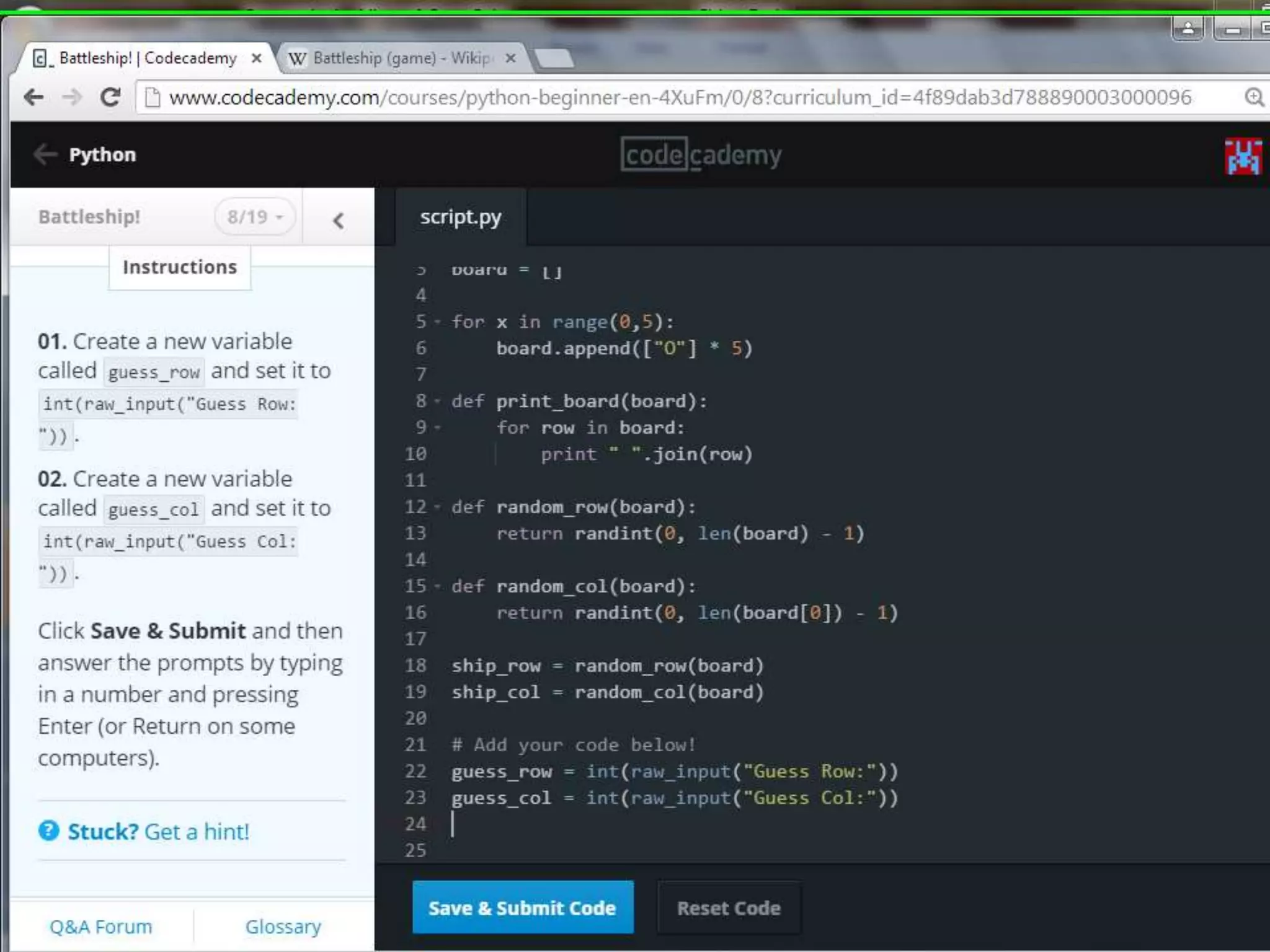The width and height of the screenshot is (1270, 952).
Task: Open the pixelated user avatar
Action: pyautogui.click(x=1243, y=156)
